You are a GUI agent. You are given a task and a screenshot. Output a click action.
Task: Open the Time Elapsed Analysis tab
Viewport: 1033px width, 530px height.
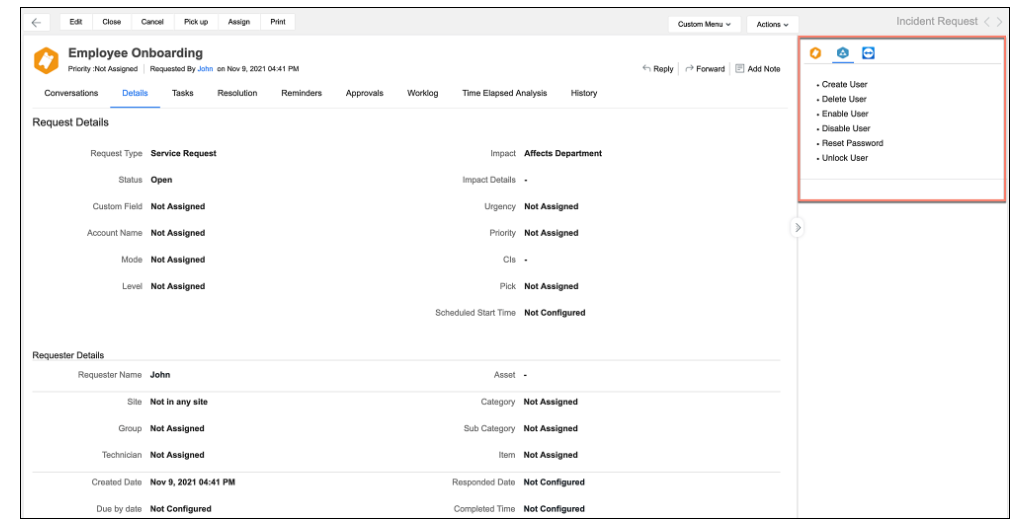(x=505, y=93)
